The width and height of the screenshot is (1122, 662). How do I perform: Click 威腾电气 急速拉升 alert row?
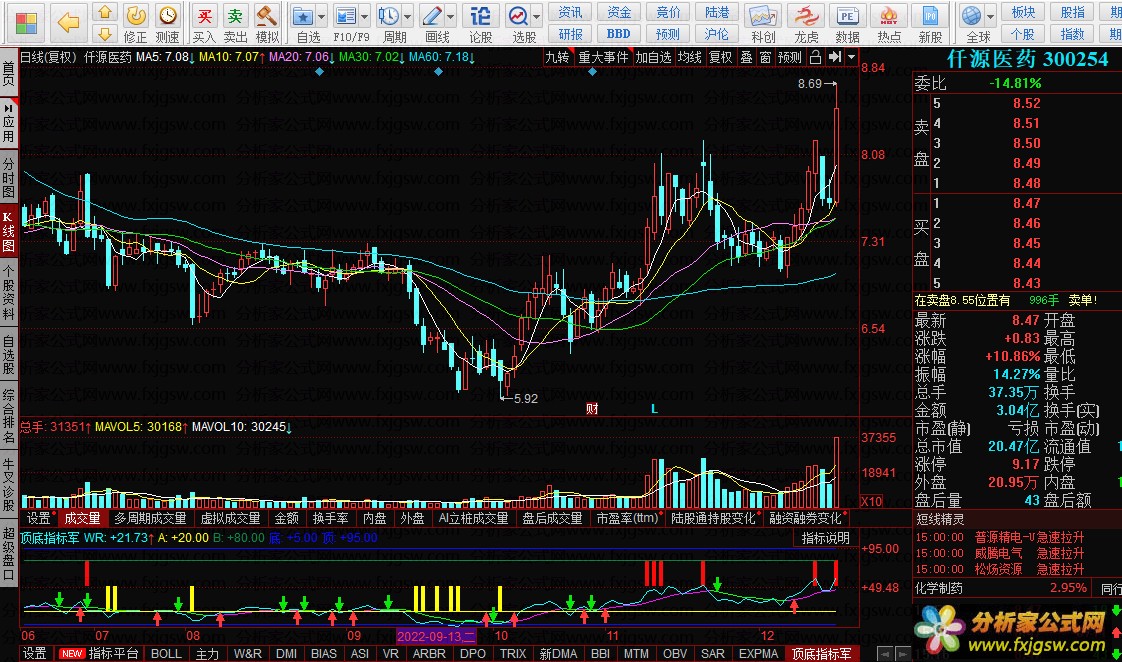pyautogui.click(x=1000, y=553)
